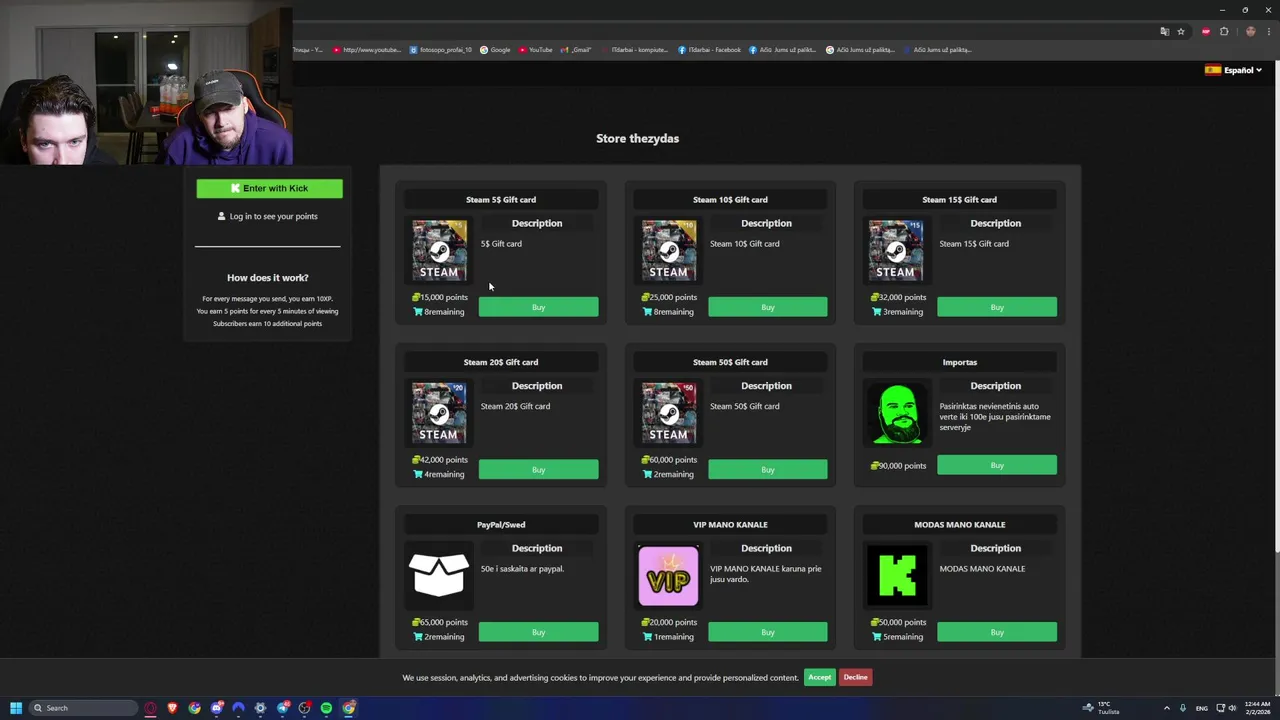Open the browser three-dot menu
This screenshot has width=1280, height=720.
click(x=1268, y=32)
